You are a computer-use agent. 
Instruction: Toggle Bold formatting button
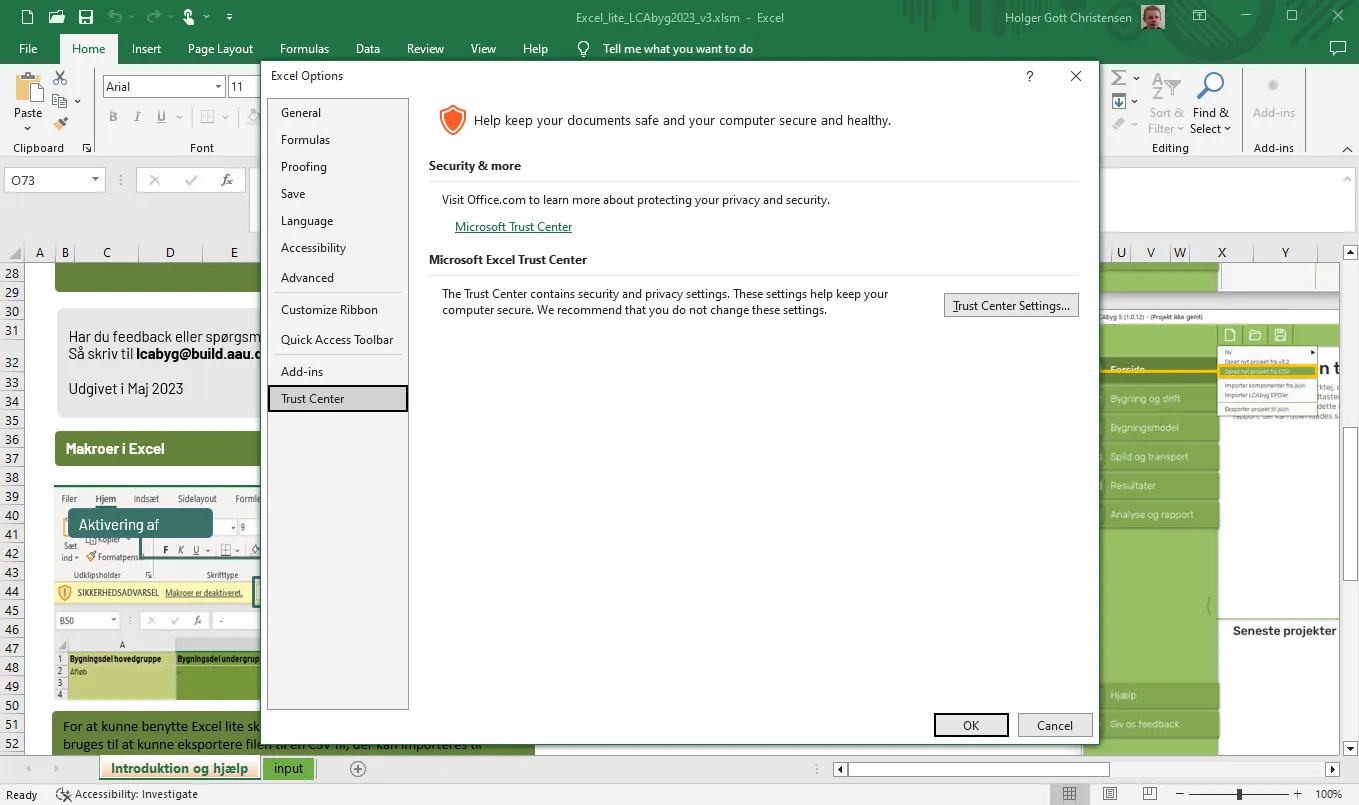pos(113,117)
